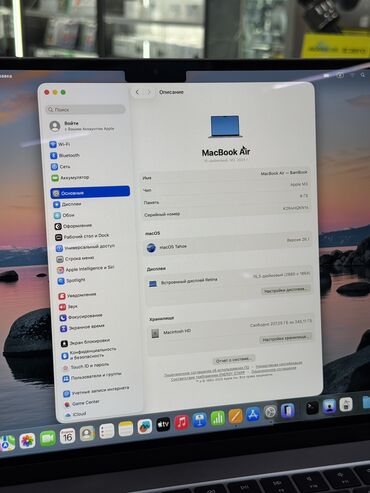Viewport: 370px width, 493px height.
Task: Open Фокусирование focus settings
Action: [x=81, y=316]
